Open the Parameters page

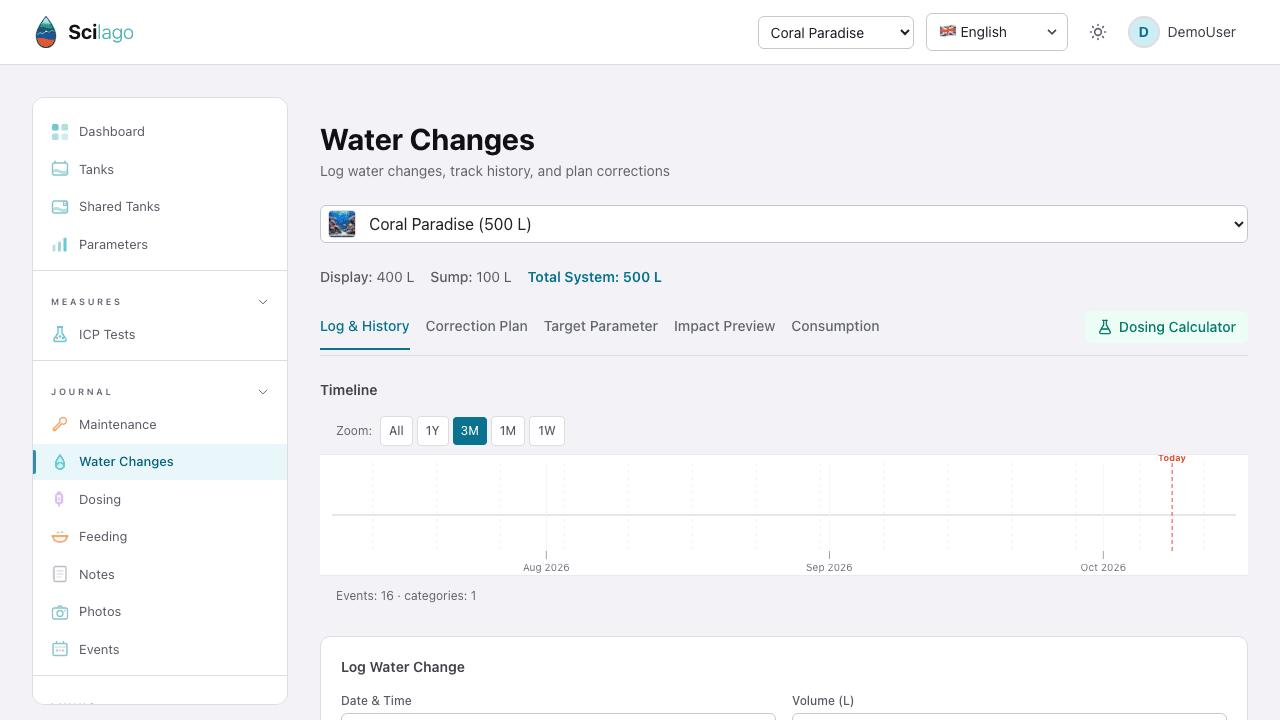click(160, 244)
